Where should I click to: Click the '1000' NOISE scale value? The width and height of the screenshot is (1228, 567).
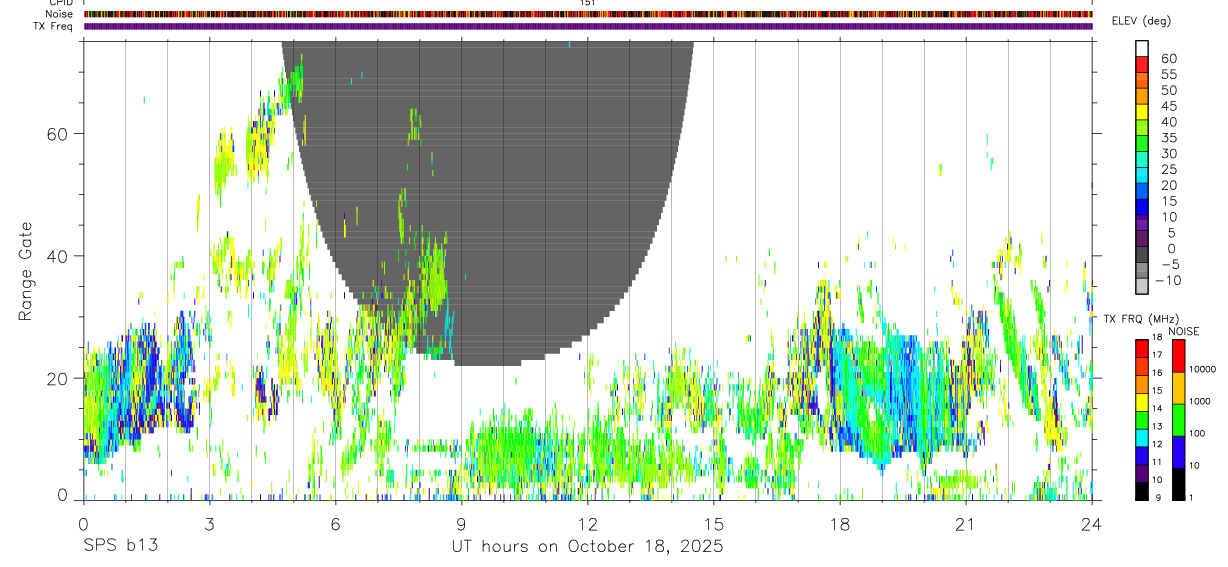coord(1199,401)
